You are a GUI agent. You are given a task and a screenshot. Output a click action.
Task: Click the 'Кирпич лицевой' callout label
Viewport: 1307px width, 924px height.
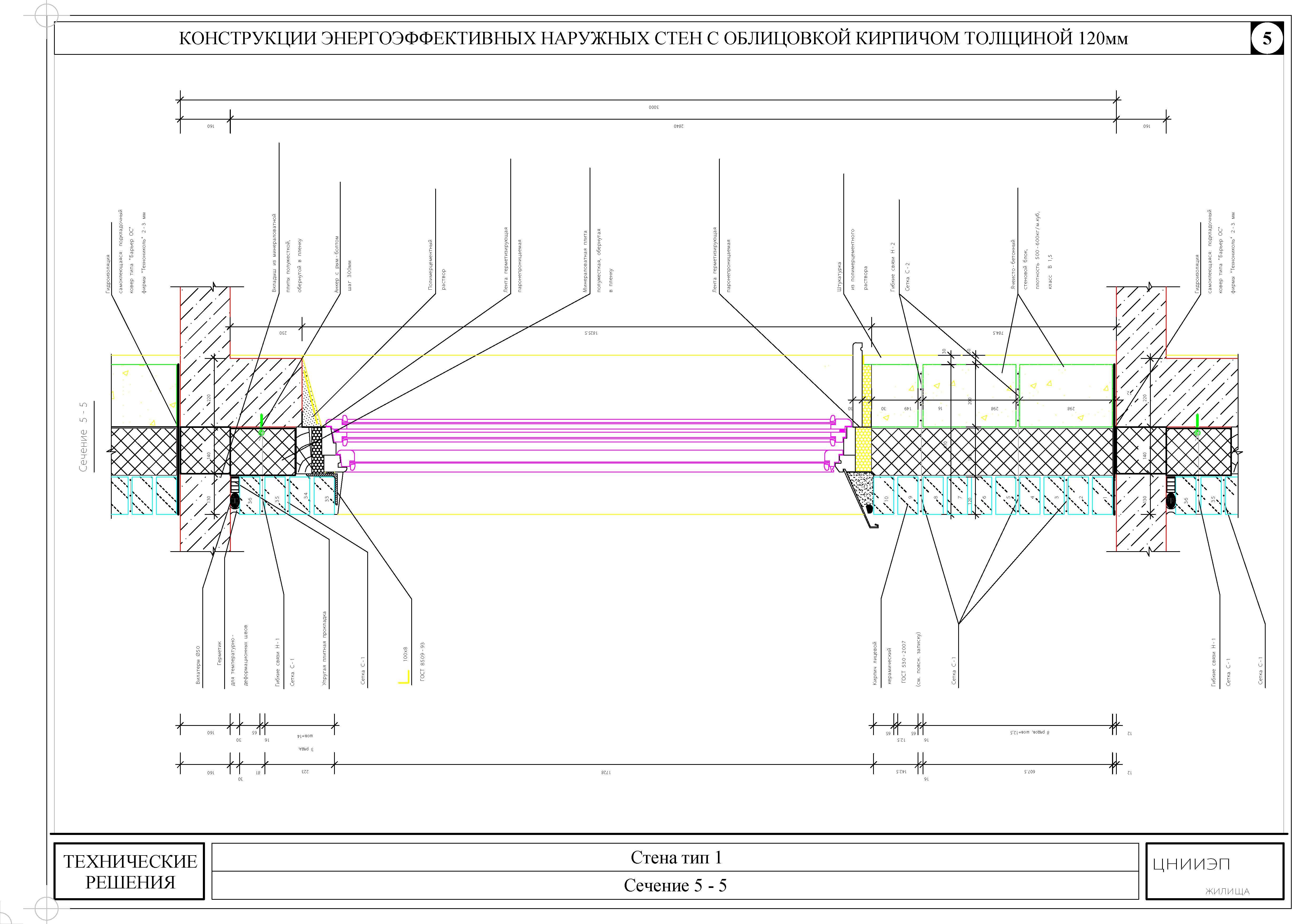point(875,663)
